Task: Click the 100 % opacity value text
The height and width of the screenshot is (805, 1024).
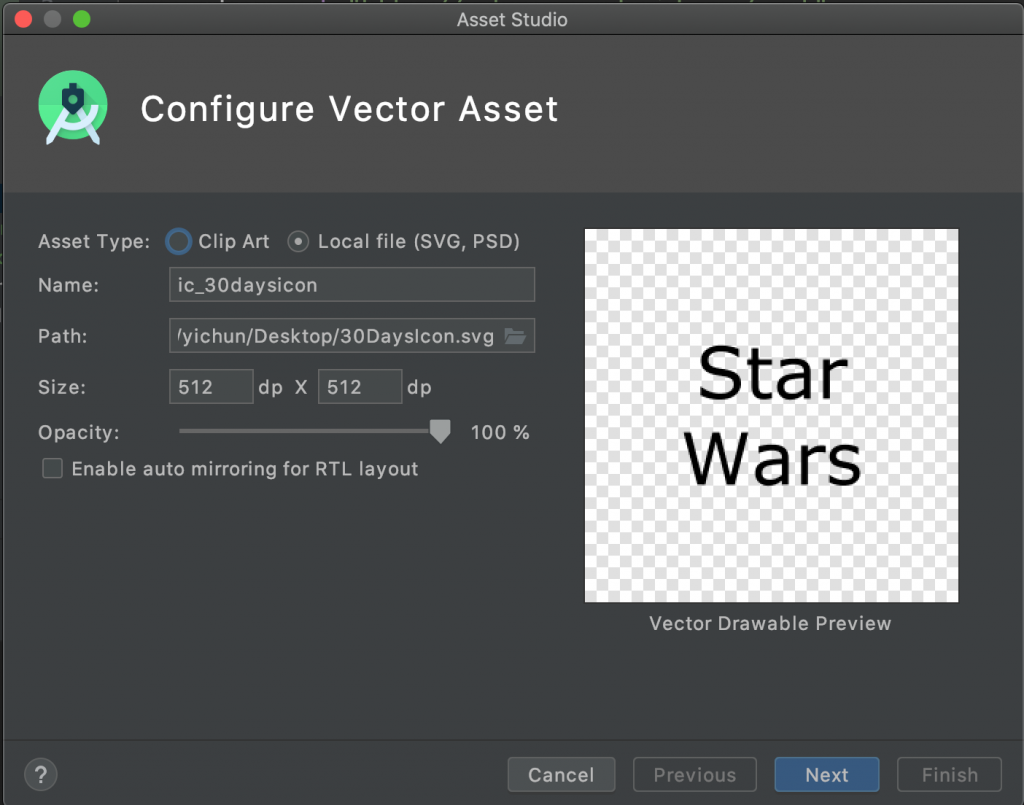Action: tap(500, 432)
